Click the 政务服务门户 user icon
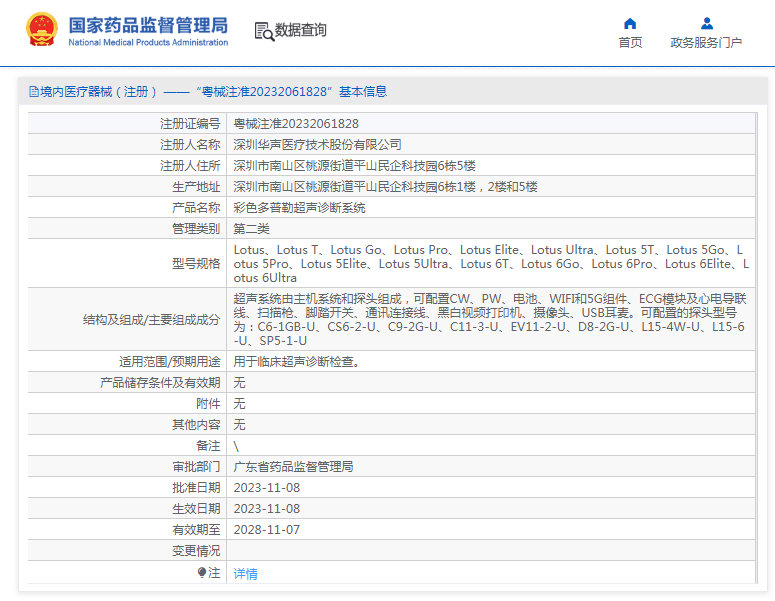Viewport: 775px width, 601px height. 707,23
